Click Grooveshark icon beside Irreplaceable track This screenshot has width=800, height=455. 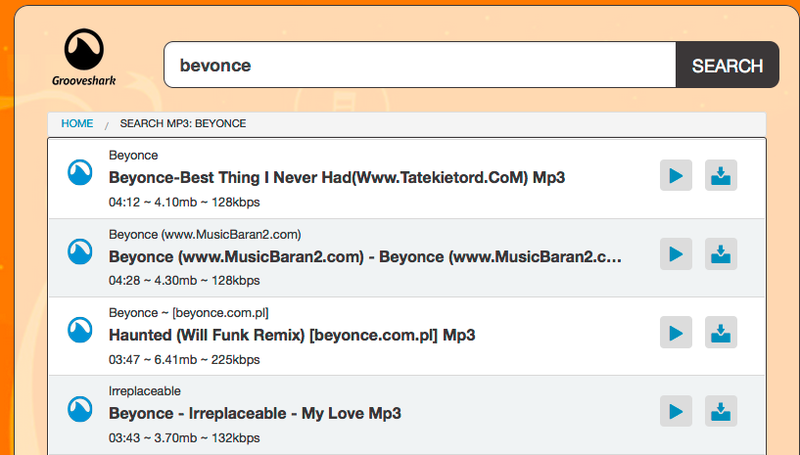click(x=80, y=409)
